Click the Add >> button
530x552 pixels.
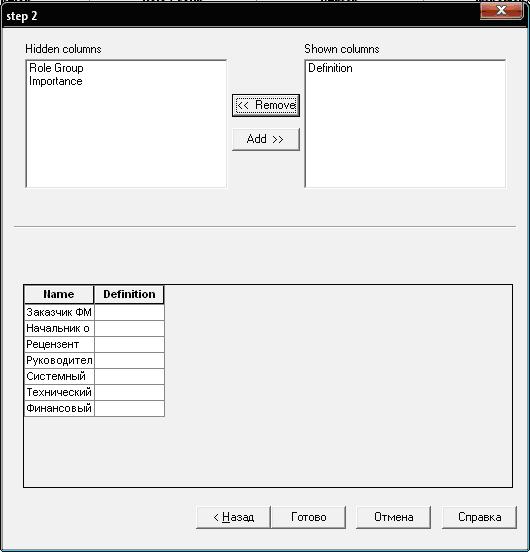pos(266,139)
